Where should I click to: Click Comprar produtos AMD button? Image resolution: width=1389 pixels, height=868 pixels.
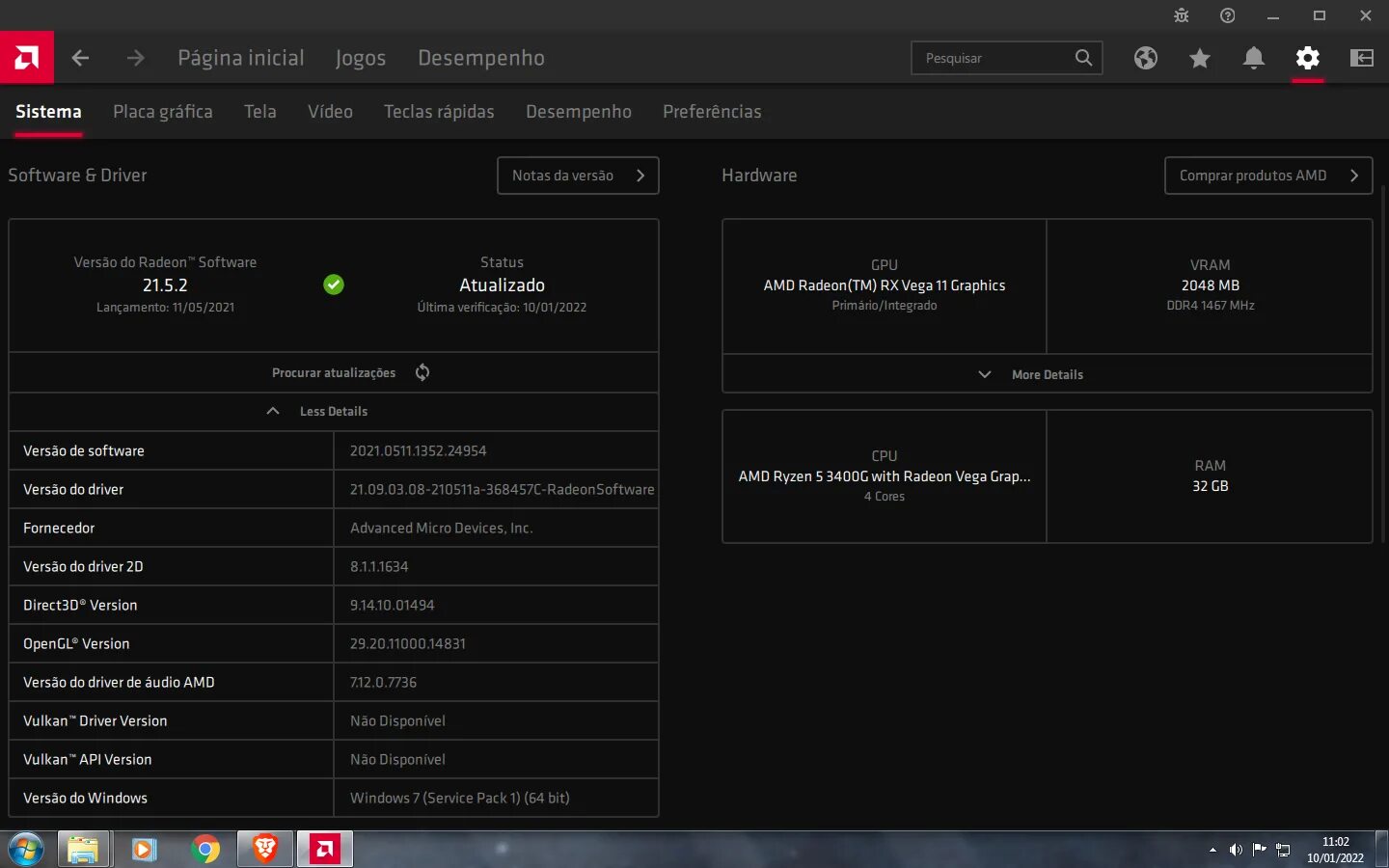click(1268, 176)
